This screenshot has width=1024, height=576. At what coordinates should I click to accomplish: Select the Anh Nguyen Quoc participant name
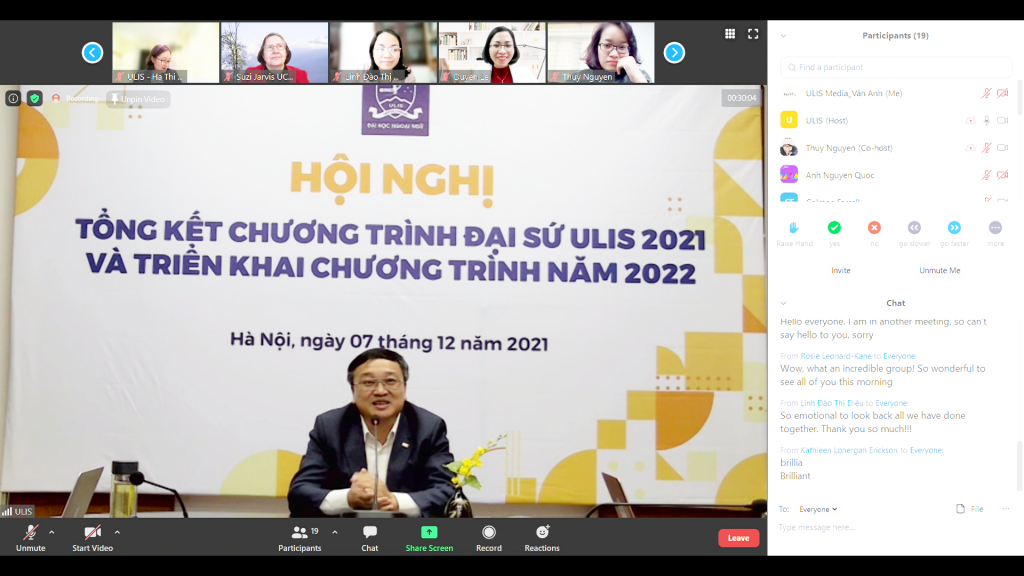(x=840, y=175)
